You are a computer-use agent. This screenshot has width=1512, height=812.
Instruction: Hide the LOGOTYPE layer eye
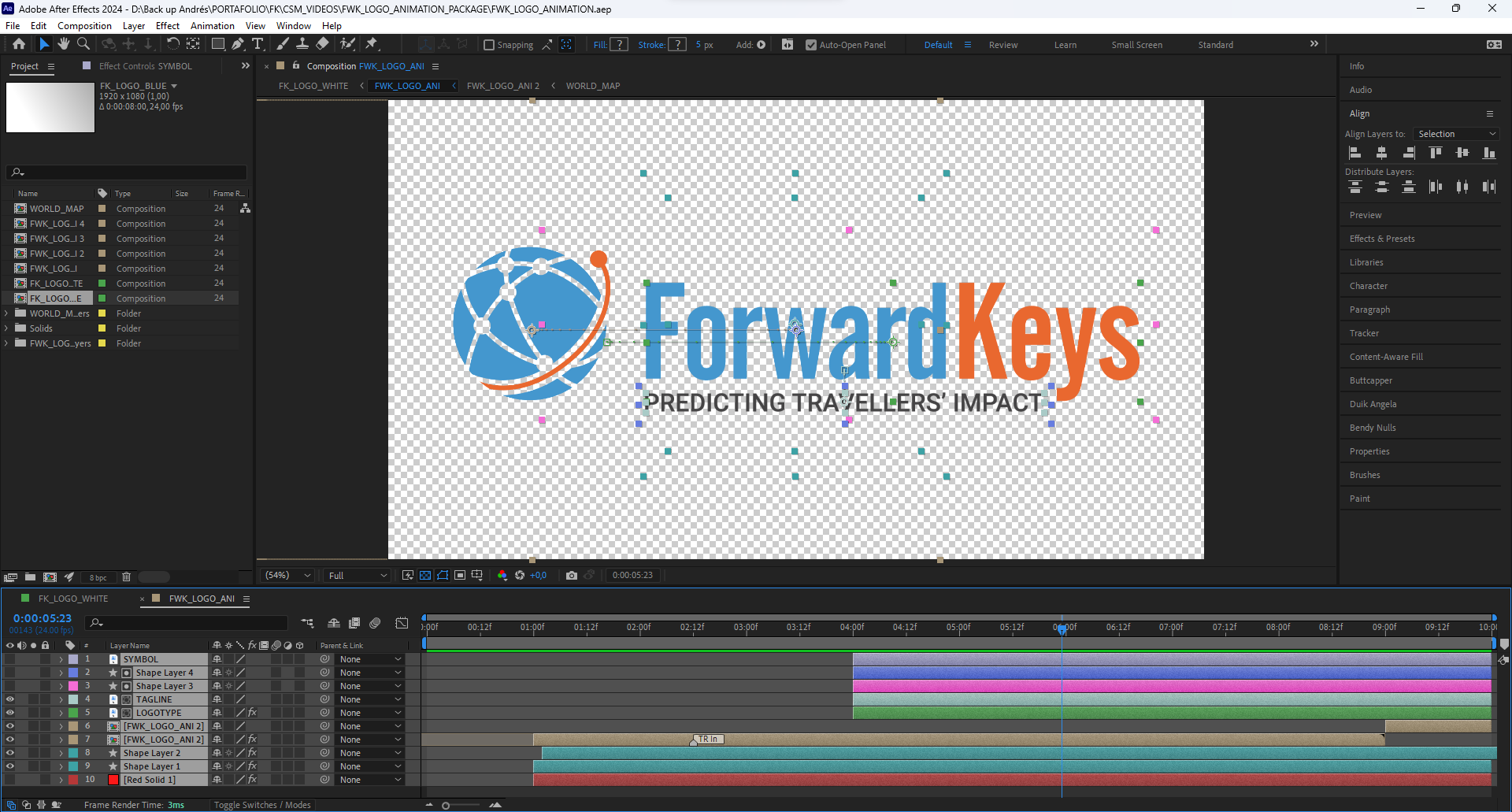tap(9, 713)
